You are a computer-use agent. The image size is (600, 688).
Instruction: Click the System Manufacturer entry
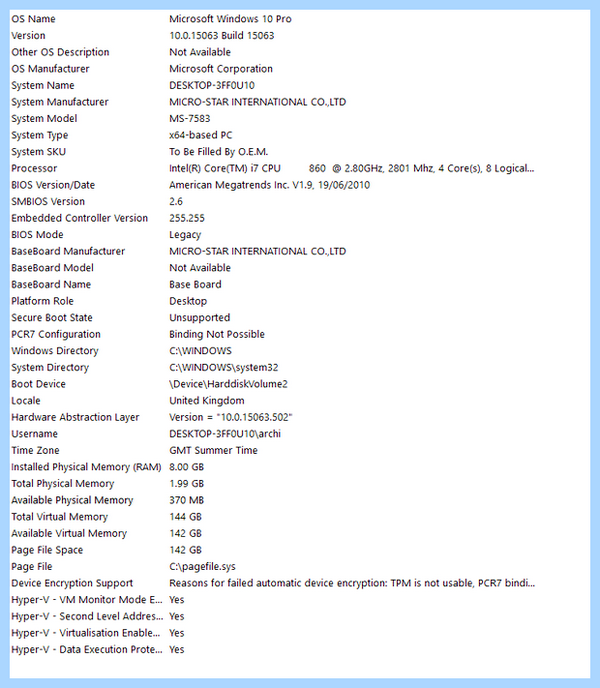(300, 102)
